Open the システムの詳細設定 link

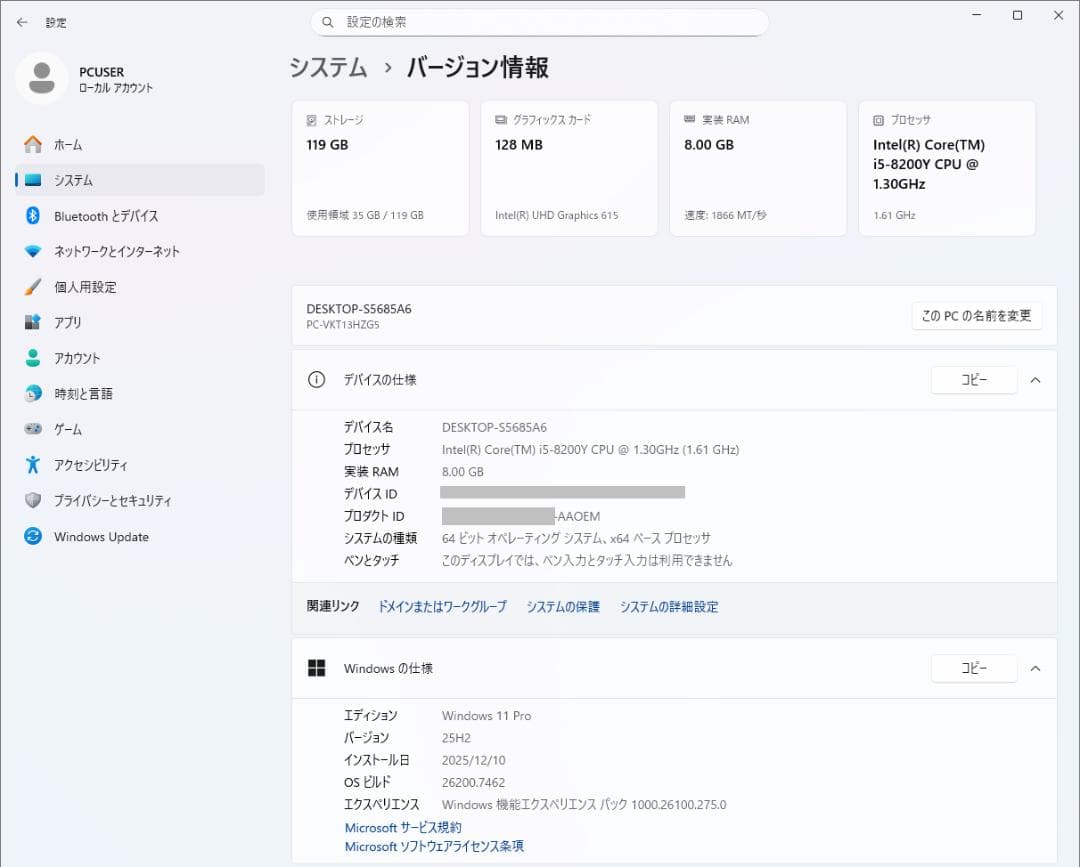[x=668, y=606]
